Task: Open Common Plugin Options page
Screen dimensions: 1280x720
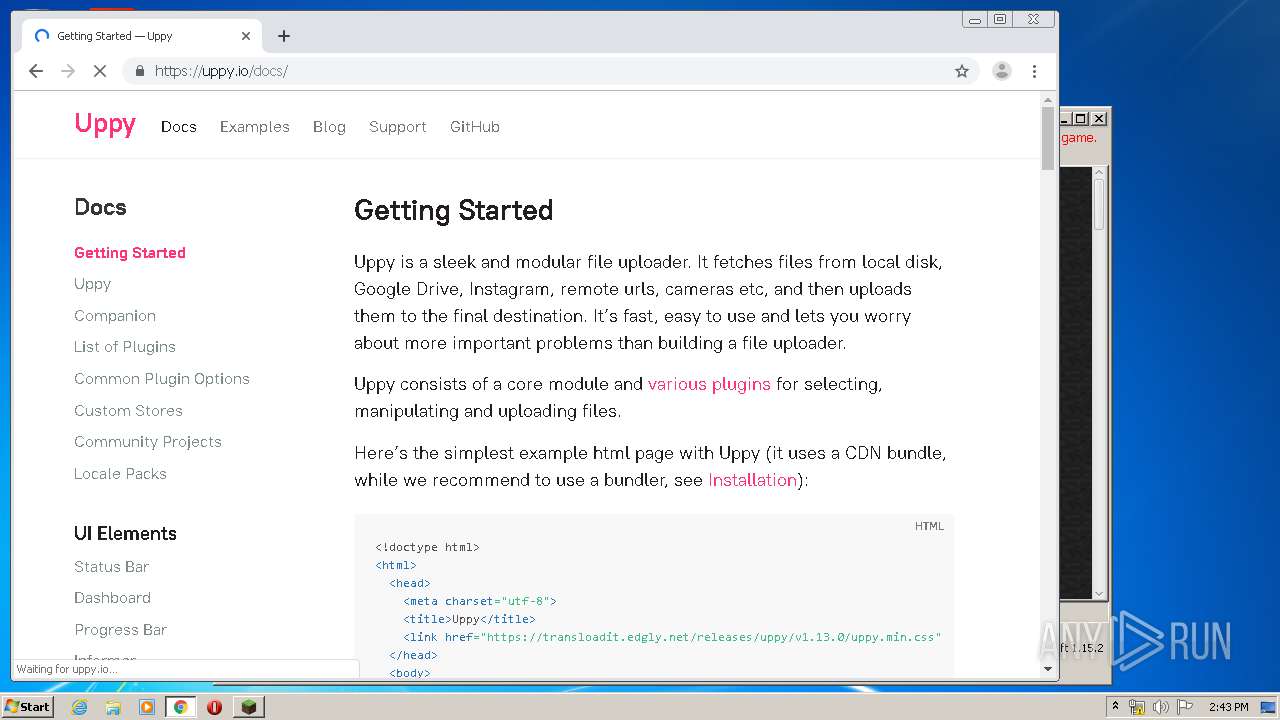Action: (162, 379)
